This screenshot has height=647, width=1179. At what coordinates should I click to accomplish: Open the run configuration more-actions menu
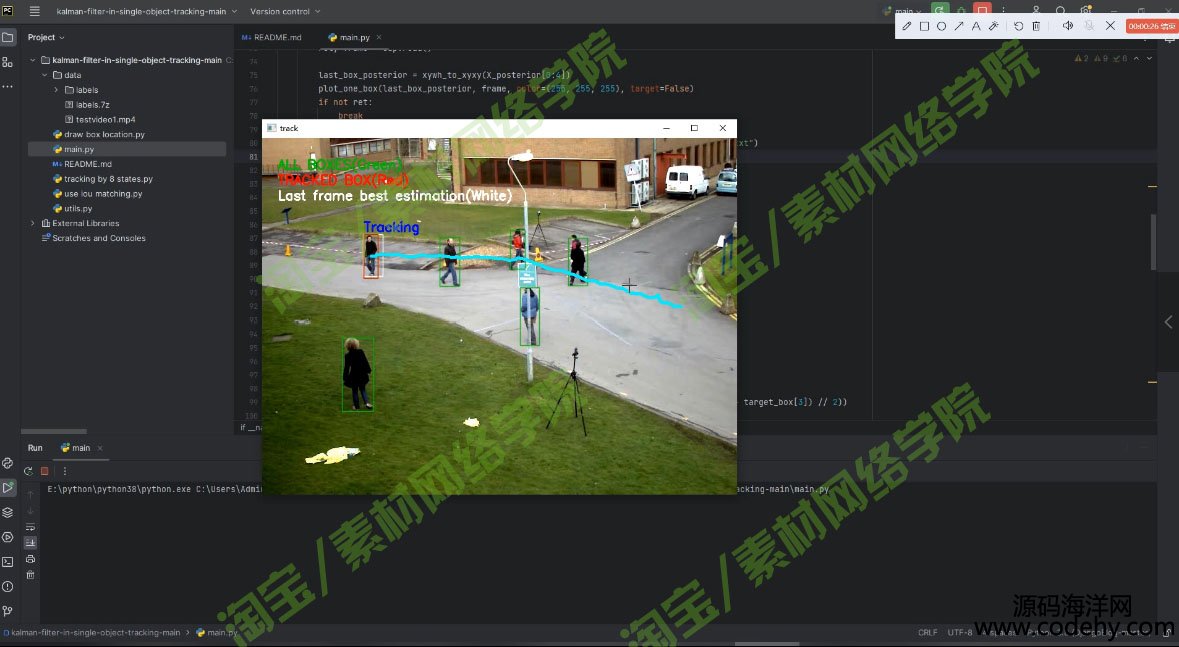1003,11
